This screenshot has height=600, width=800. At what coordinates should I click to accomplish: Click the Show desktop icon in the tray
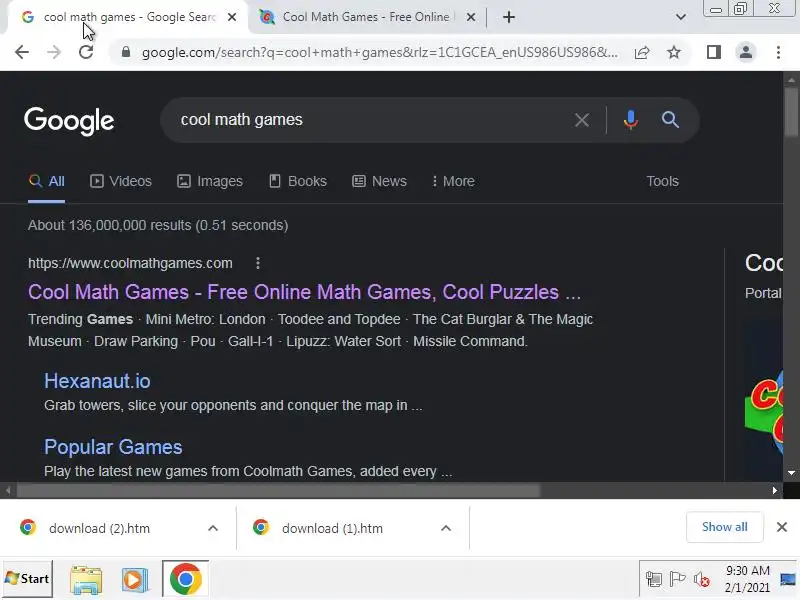pyautogui.click(x=788, y=579)
